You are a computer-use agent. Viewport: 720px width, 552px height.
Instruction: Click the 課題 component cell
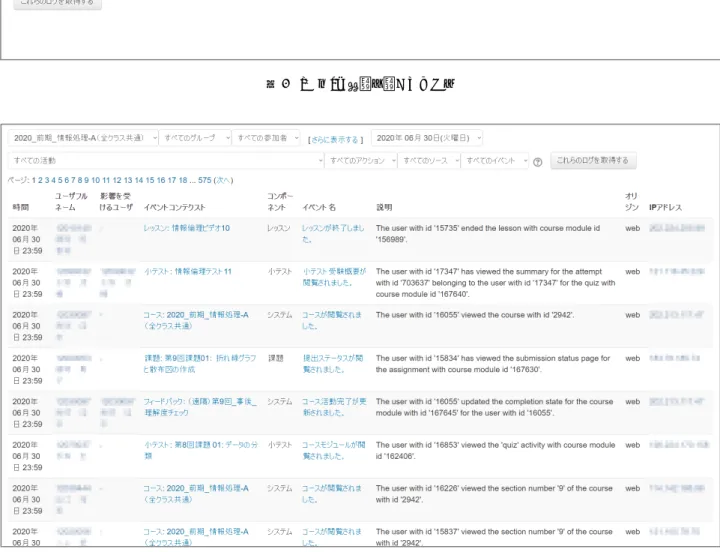276,358
